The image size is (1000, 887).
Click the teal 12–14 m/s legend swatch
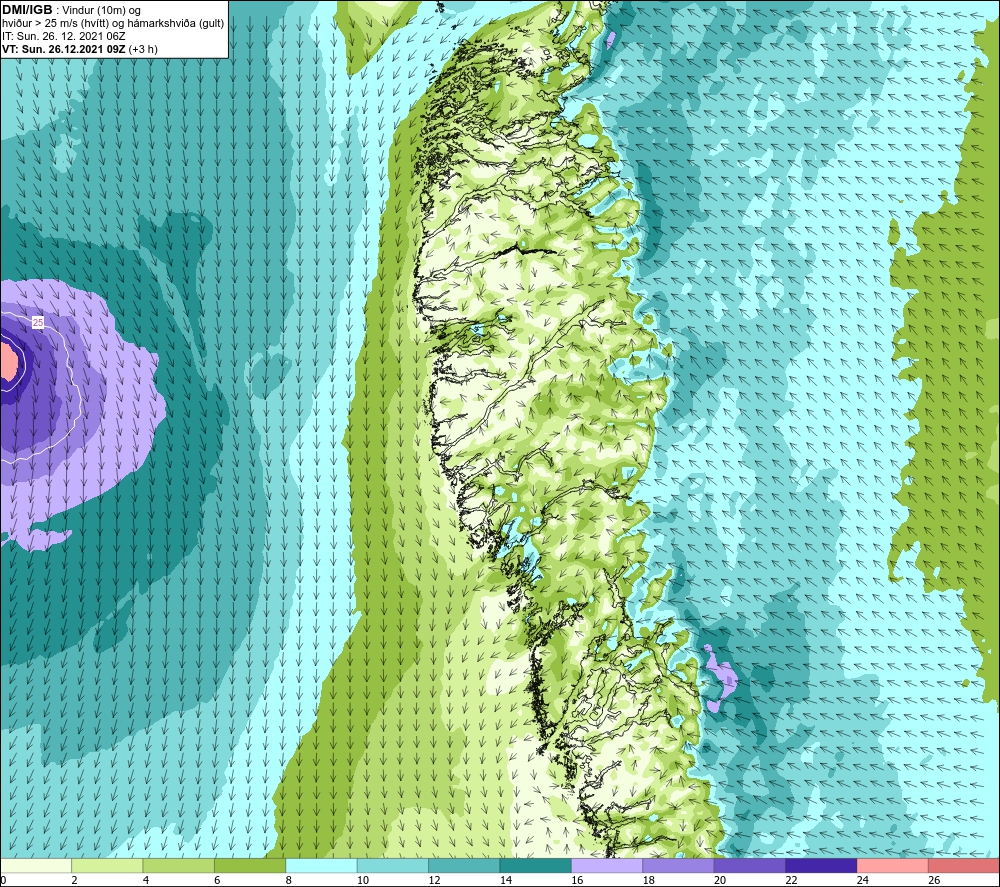point(464,865)
